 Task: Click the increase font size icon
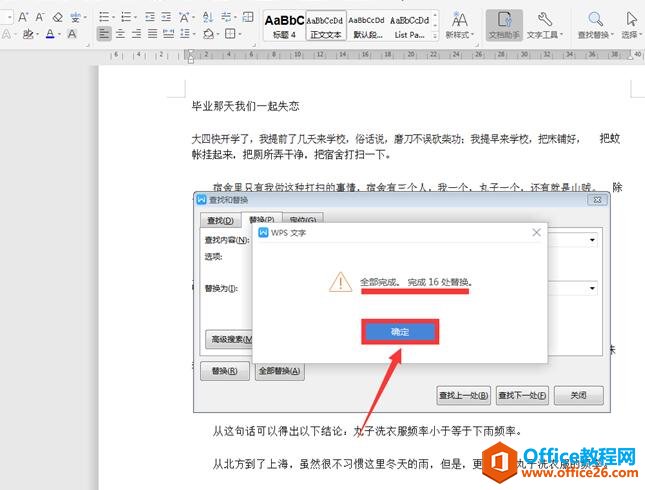[23, 17]
